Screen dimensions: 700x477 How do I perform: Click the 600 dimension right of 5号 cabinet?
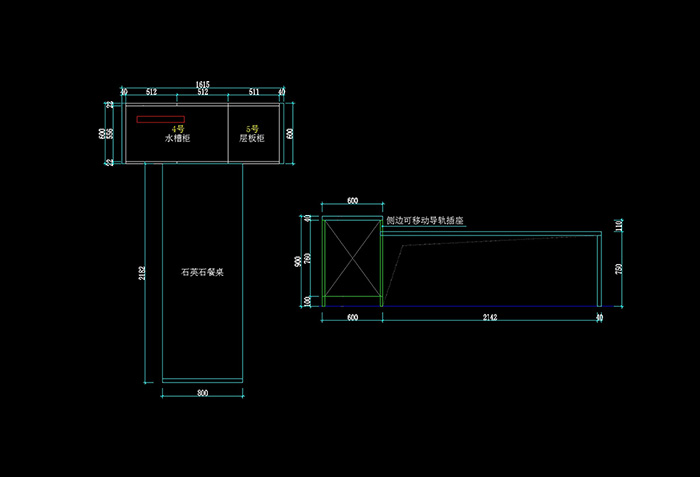(290, 133)
